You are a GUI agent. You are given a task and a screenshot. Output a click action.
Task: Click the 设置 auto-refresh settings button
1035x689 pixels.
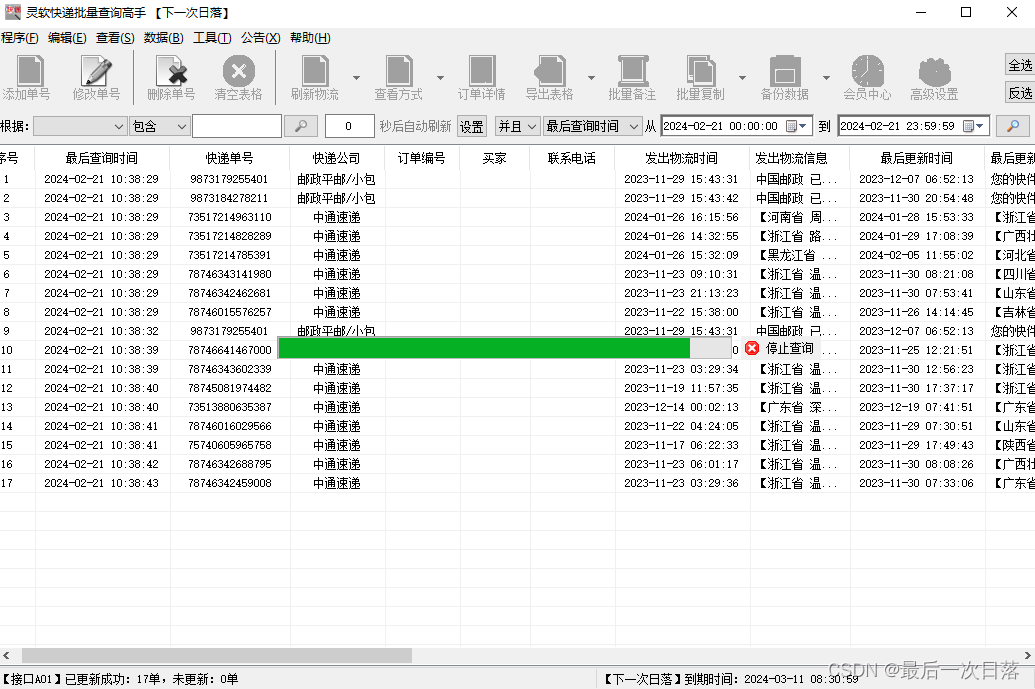[x=471, y=126]
